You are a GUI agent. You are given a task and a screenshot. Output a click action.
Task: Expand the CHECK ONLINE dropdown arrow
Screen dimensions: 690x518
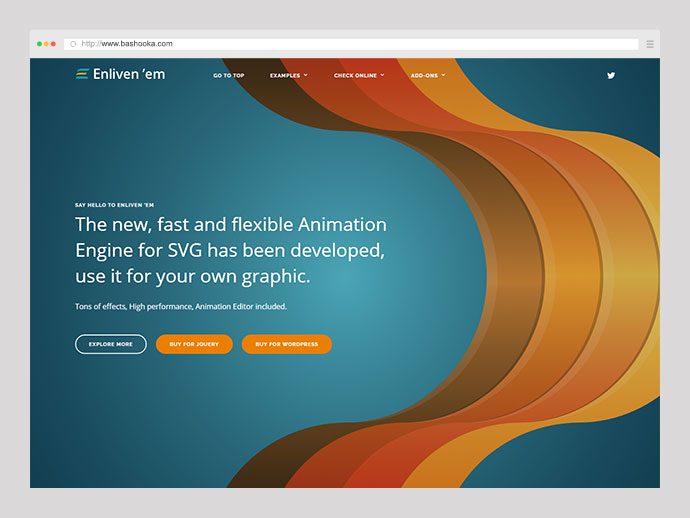coord(382,75)
